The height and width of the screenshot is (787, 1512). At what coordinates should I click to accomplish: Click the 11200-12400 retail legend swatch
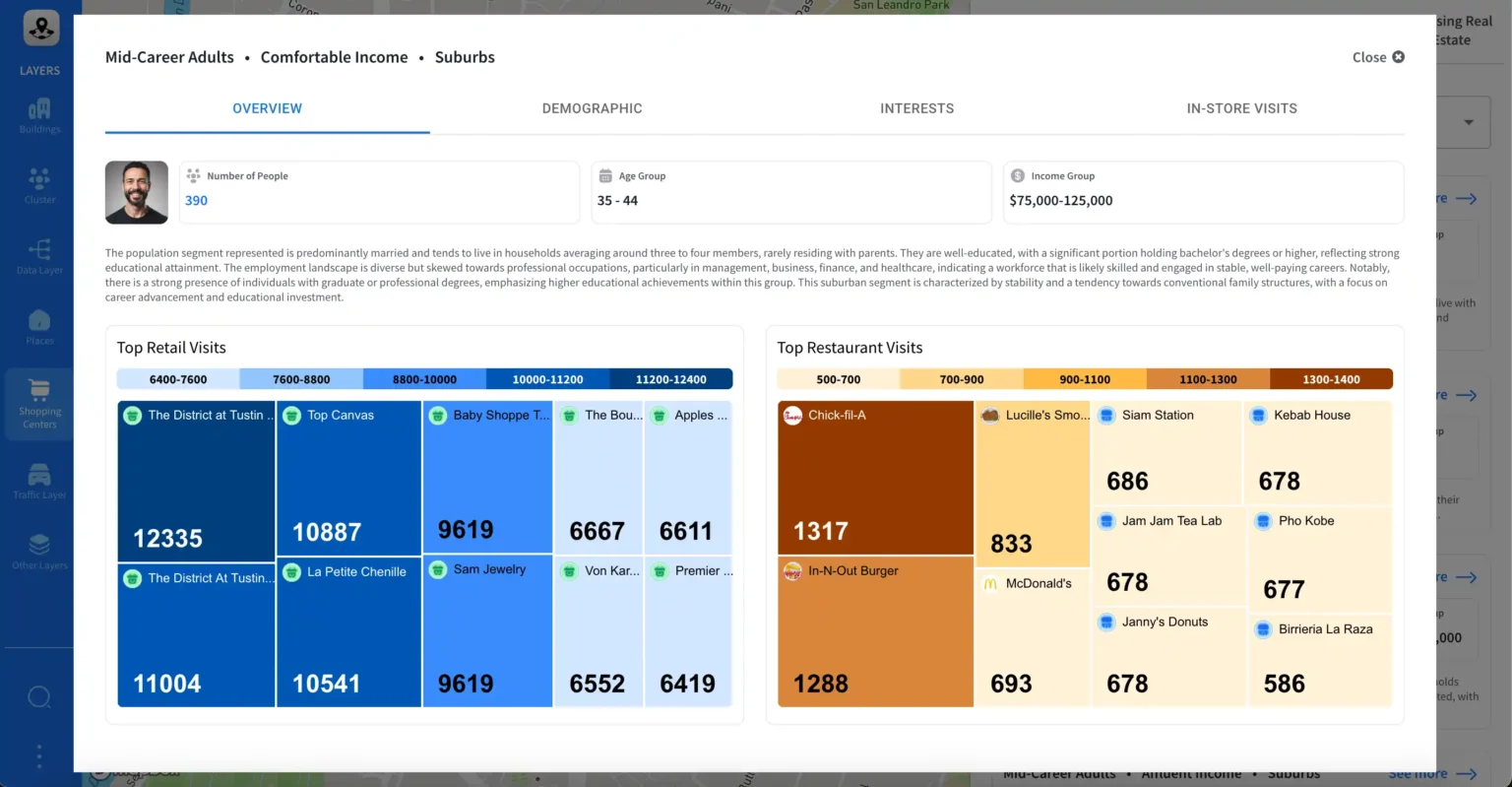(x=670, y=379)
